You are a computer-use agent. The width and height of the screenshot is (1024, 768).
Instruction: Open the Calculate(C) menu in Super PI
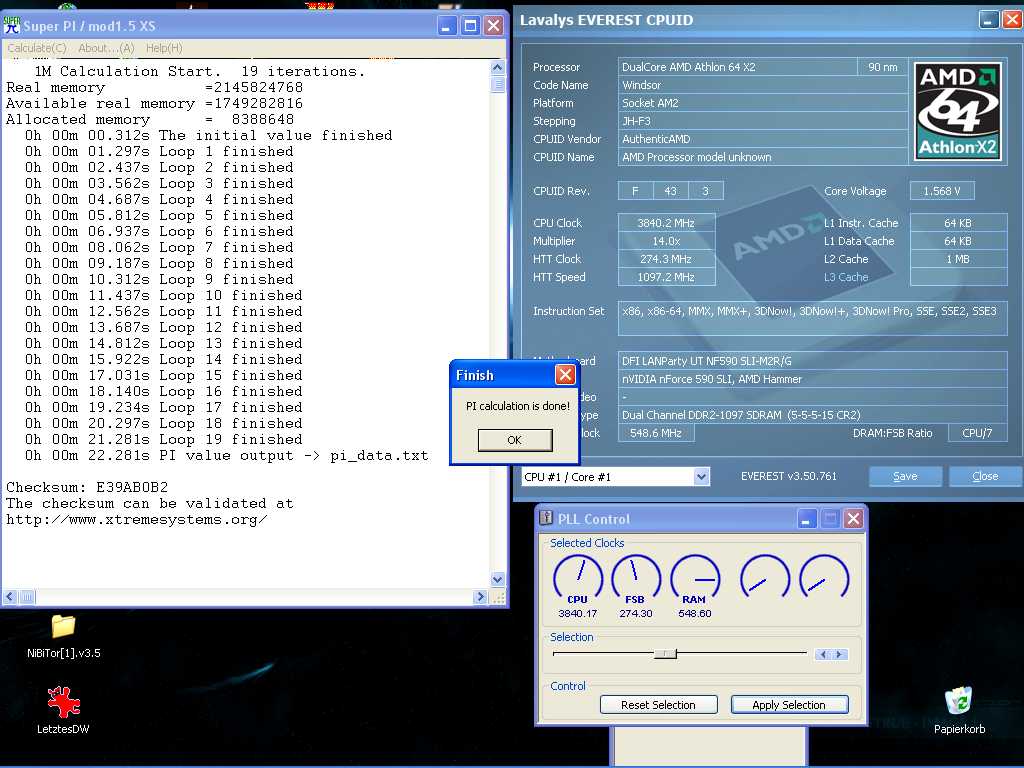coord(37,48)
